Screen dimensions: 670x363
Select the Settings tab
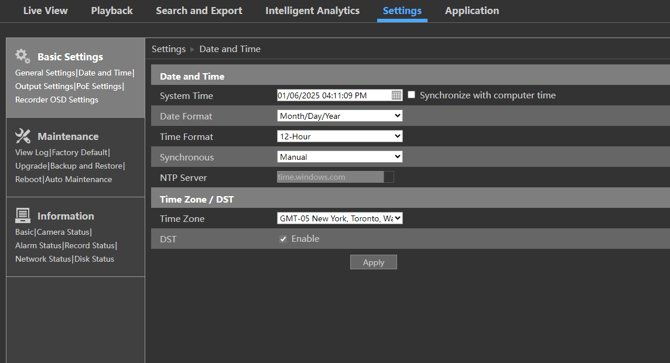click(402, 11)
